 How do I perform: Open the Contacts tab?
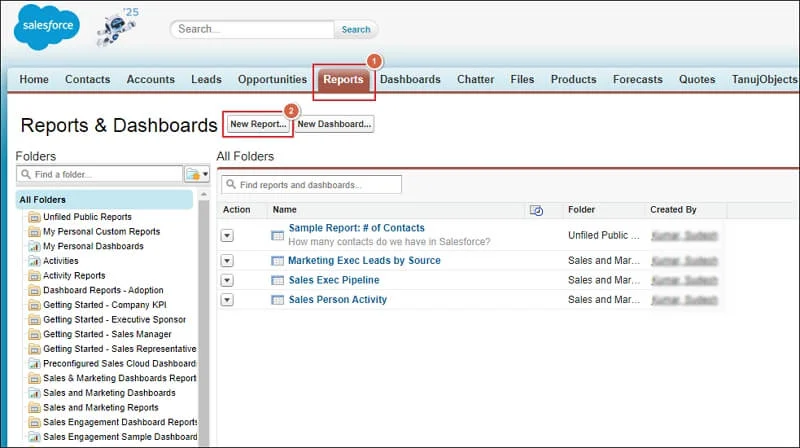click(87, 80)
